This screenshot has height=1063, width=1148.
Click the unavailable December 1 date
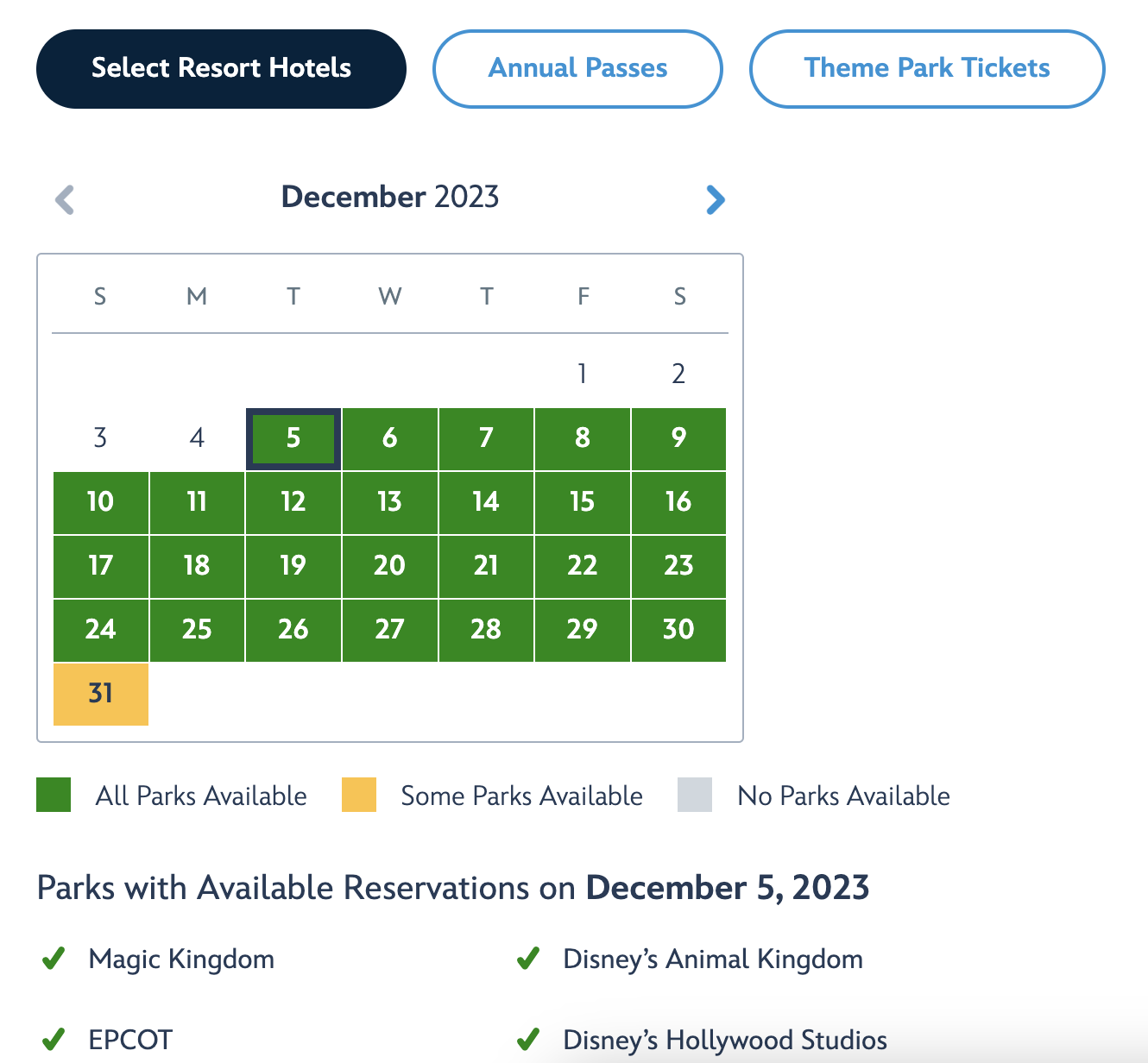pos(583,374)
